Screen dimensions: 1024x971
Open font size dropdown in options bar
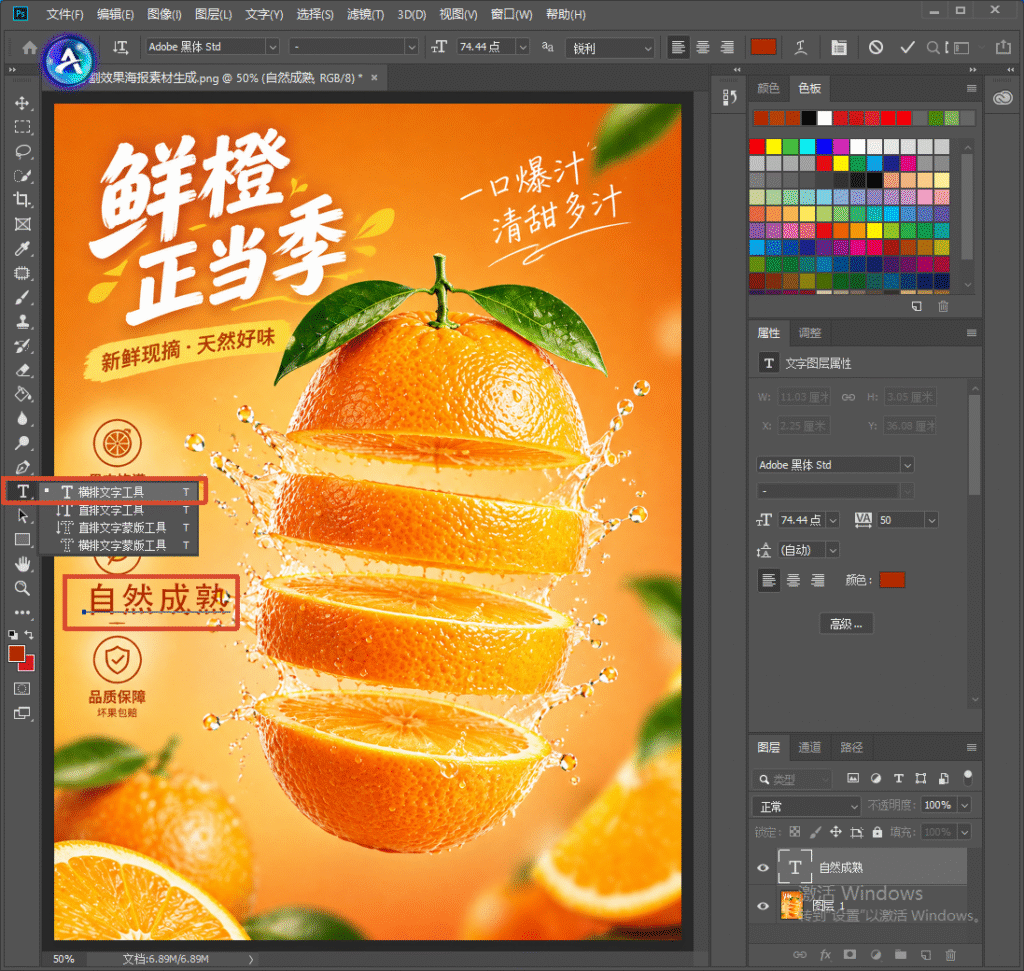coord(522,47)
